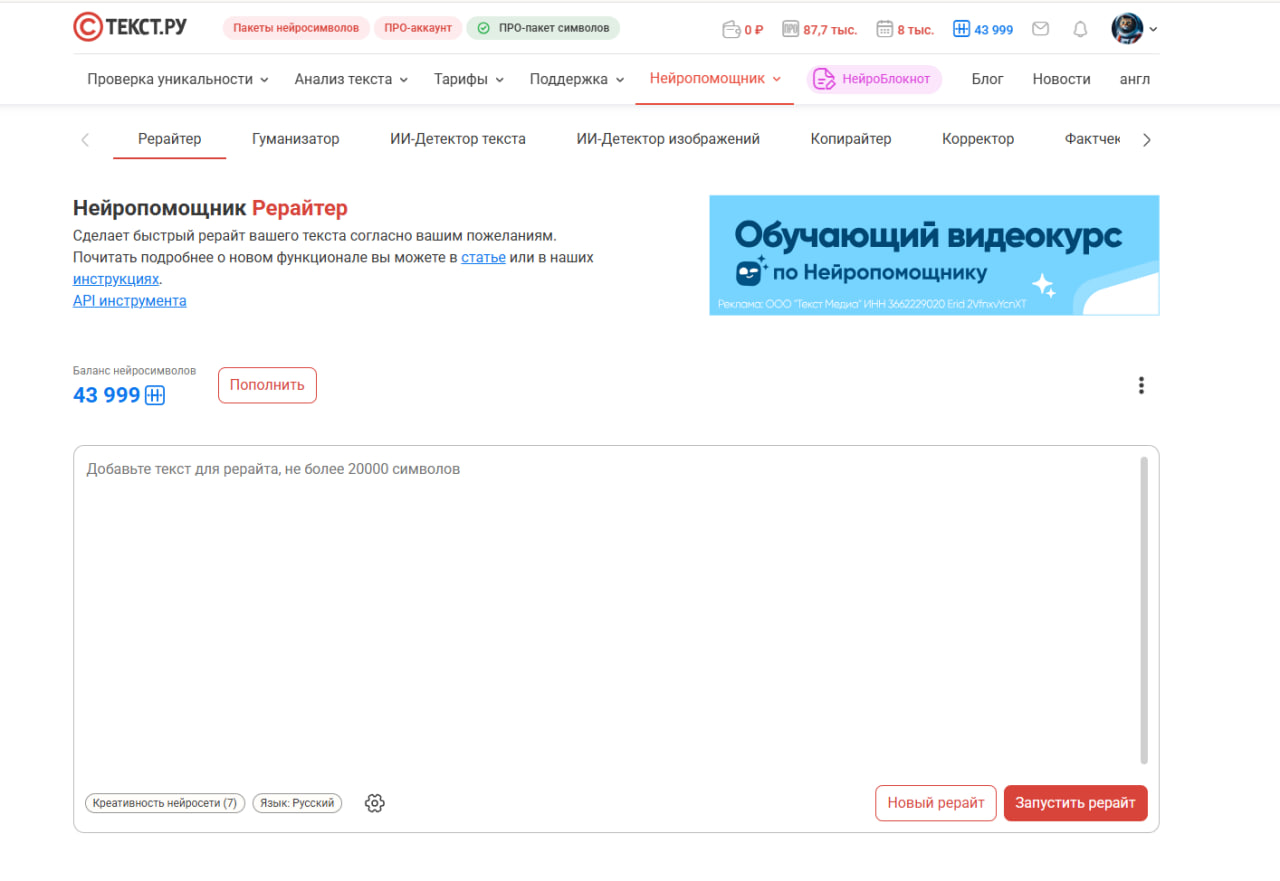Expand Поддержка menu

tap(577, 79)
